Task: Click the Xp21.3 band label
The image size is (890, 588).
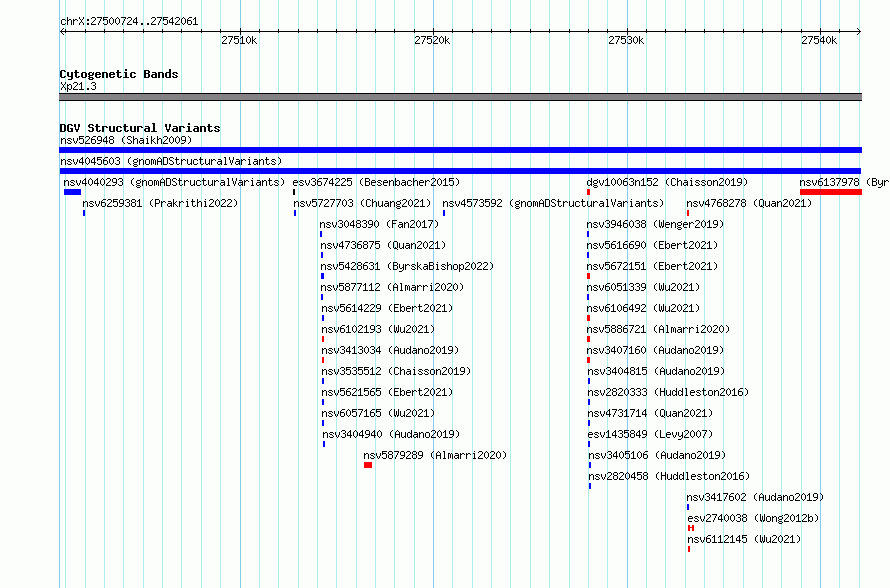Action: (x=78, y=86)
